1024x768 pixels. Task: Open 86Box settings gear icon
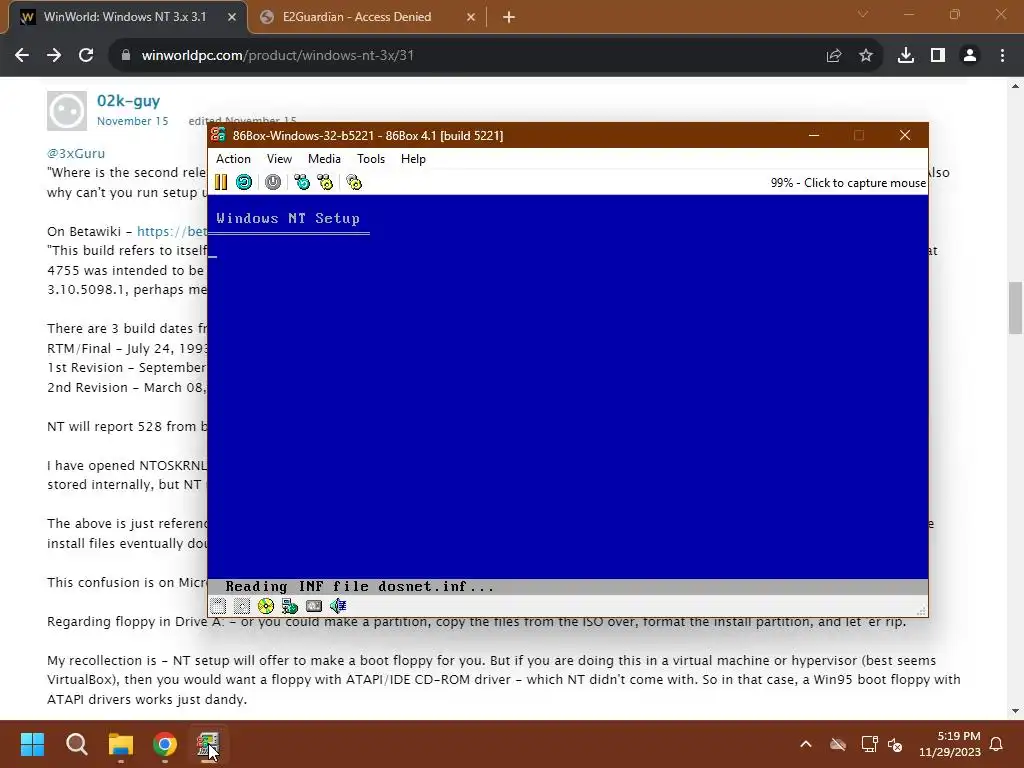point(354,182)
